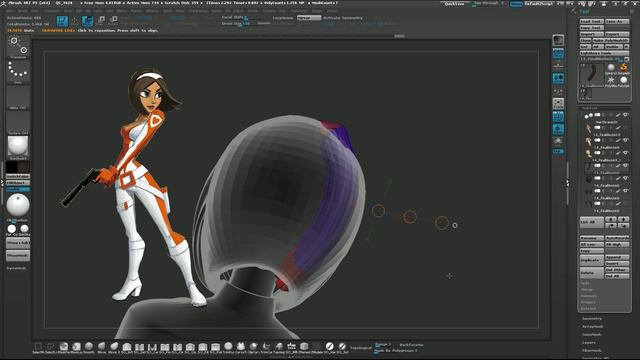This screenshot has height=360, width=640.
Task: Pick the Sphere3D tool thumbnail
Action: (x=611, y=68)
